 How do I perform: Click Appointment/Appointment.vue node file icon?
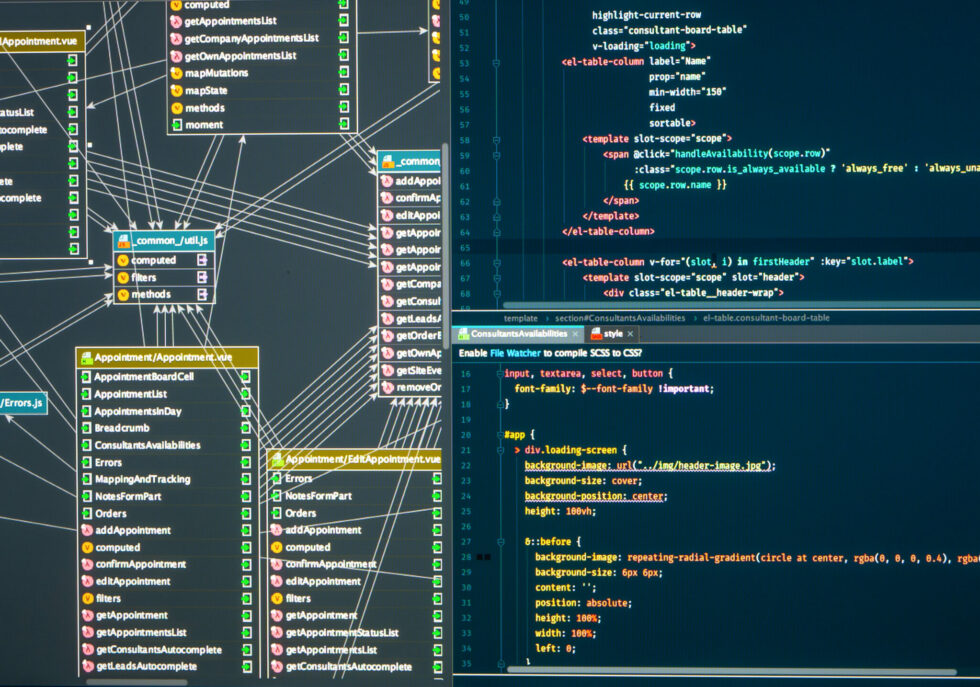tap(86, 358)
